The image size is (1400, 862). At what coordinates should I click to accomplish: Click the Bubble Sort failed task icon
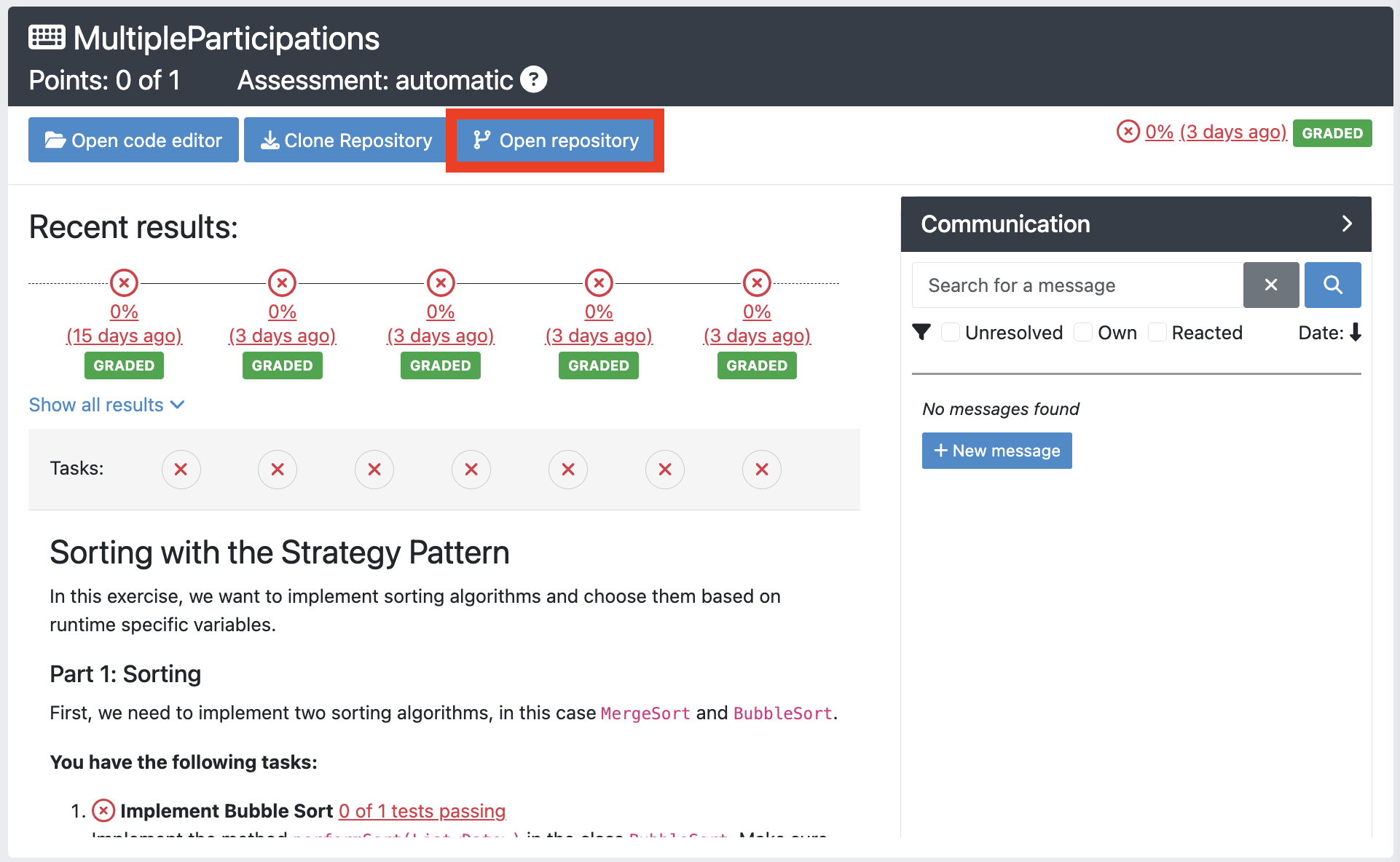pyautogui.click(x=103, y=810)
